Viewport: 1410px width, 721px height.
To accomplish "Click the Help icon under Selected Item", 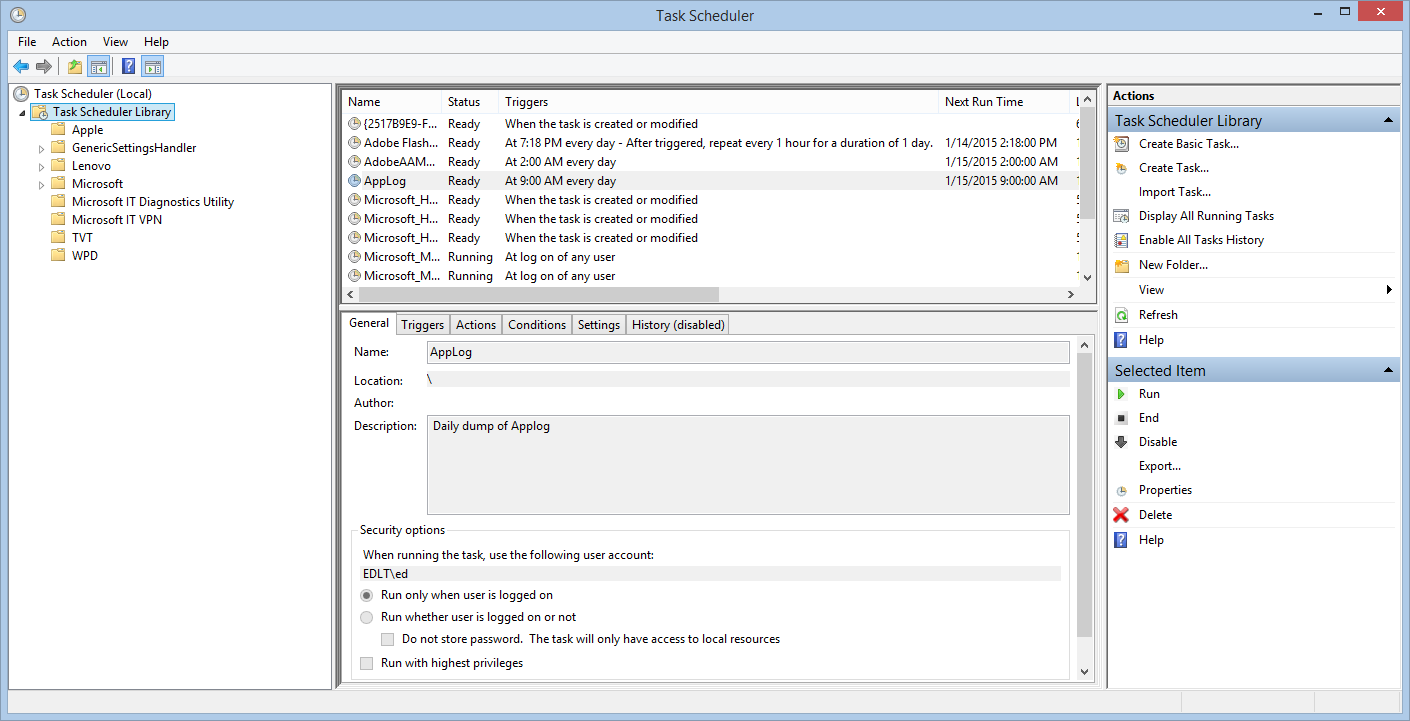I will 1121,540.
